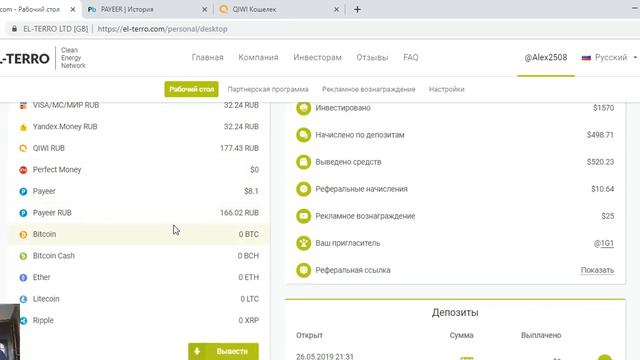Select the Рабочий стол sub-tab
640x360 pixels.
point(191,89)
